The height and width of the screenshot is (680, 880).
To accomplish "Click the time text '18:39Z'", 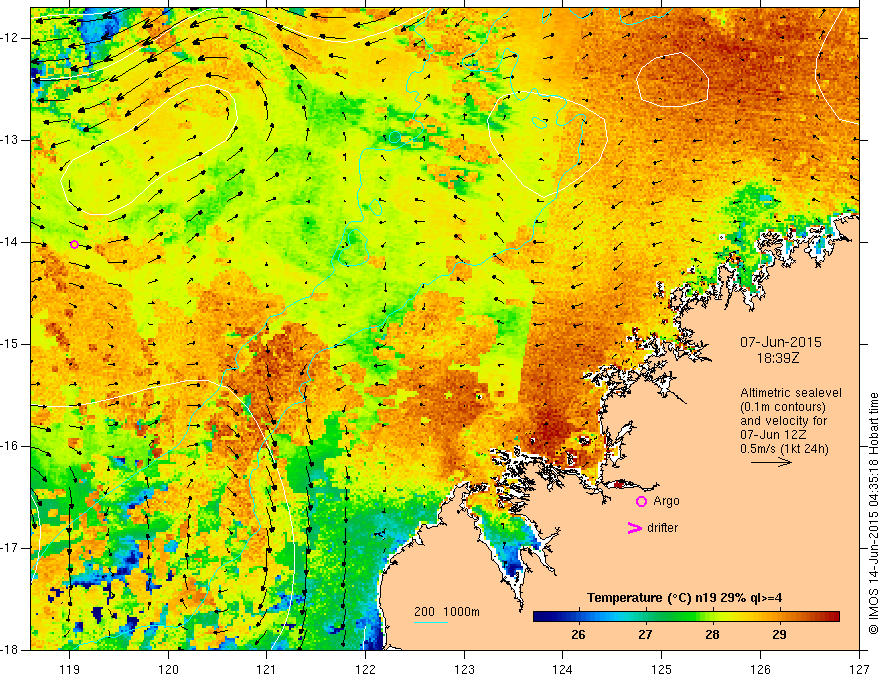I will point(778,358).
